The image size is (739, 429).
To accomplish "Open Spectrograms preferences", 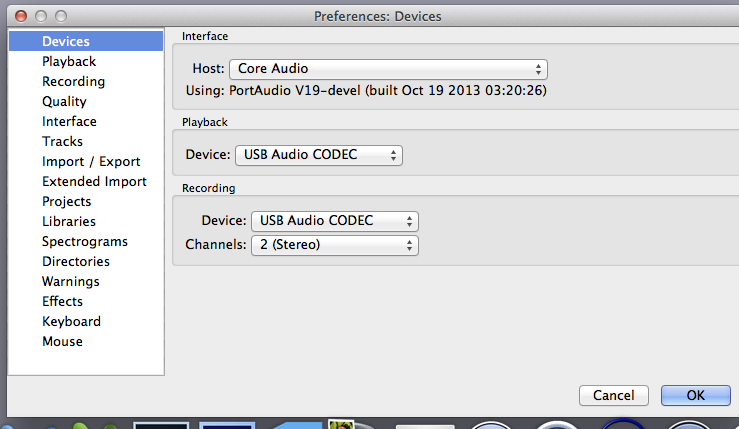I will tap(85, 241).
